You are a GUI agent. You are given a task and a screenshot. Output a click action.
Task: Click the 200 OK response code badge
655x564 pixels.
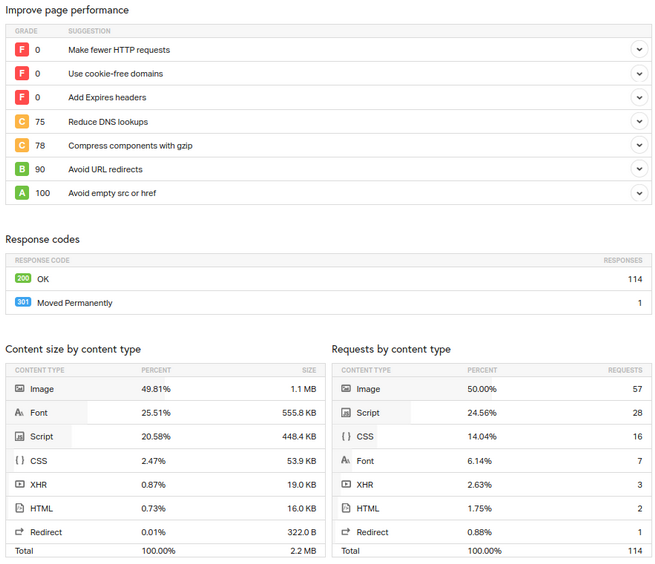click(23, 279)
